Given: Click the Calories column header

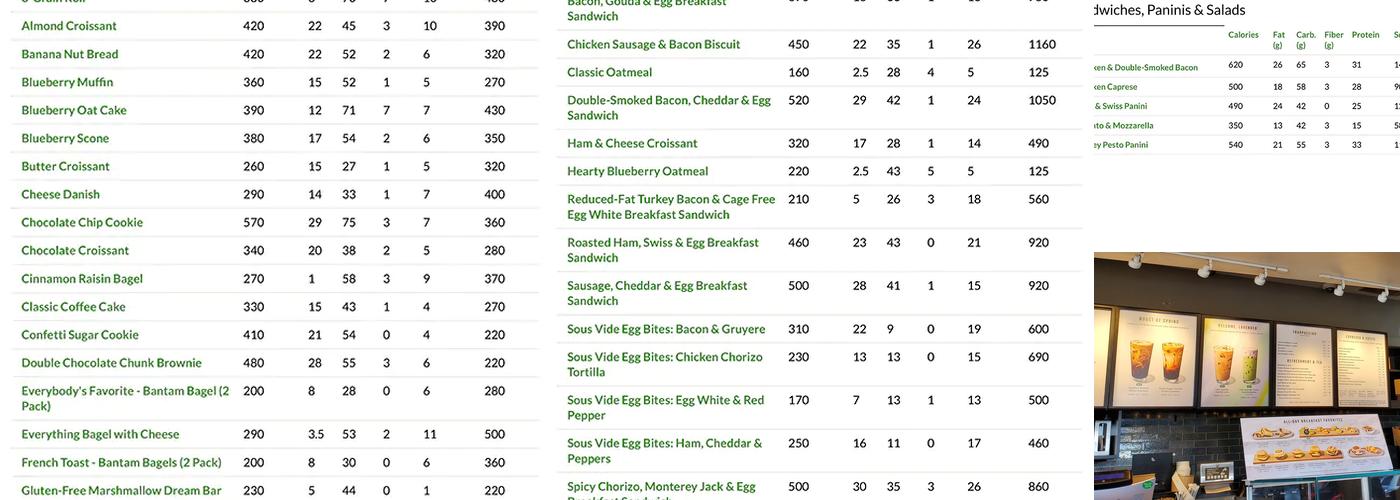Looking at the screenshot, I should click(x=1243, y=35).
